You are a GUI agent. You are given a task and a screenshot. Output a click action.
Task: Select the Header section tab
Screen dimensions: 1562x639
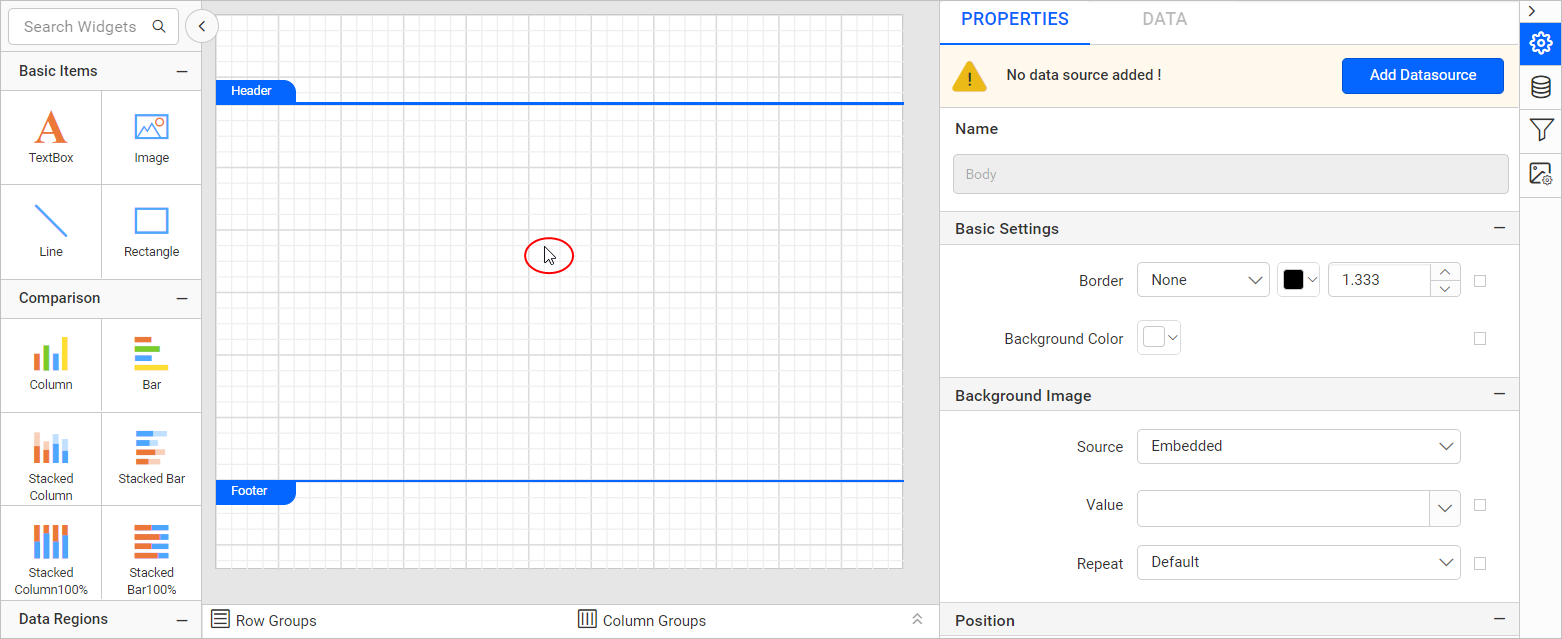[255, 91]
